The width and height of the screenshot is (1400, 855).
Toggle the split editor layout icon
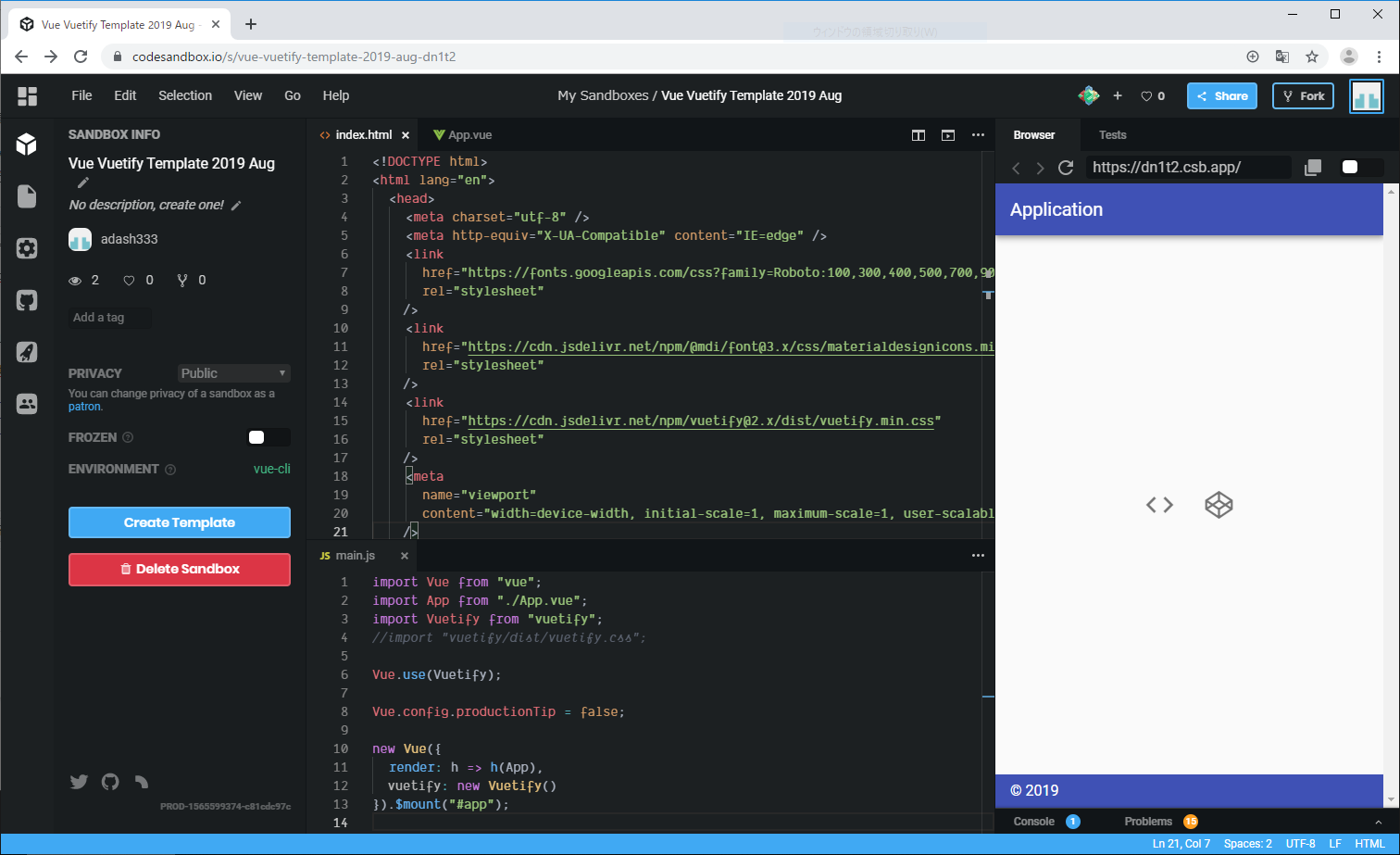919,135
